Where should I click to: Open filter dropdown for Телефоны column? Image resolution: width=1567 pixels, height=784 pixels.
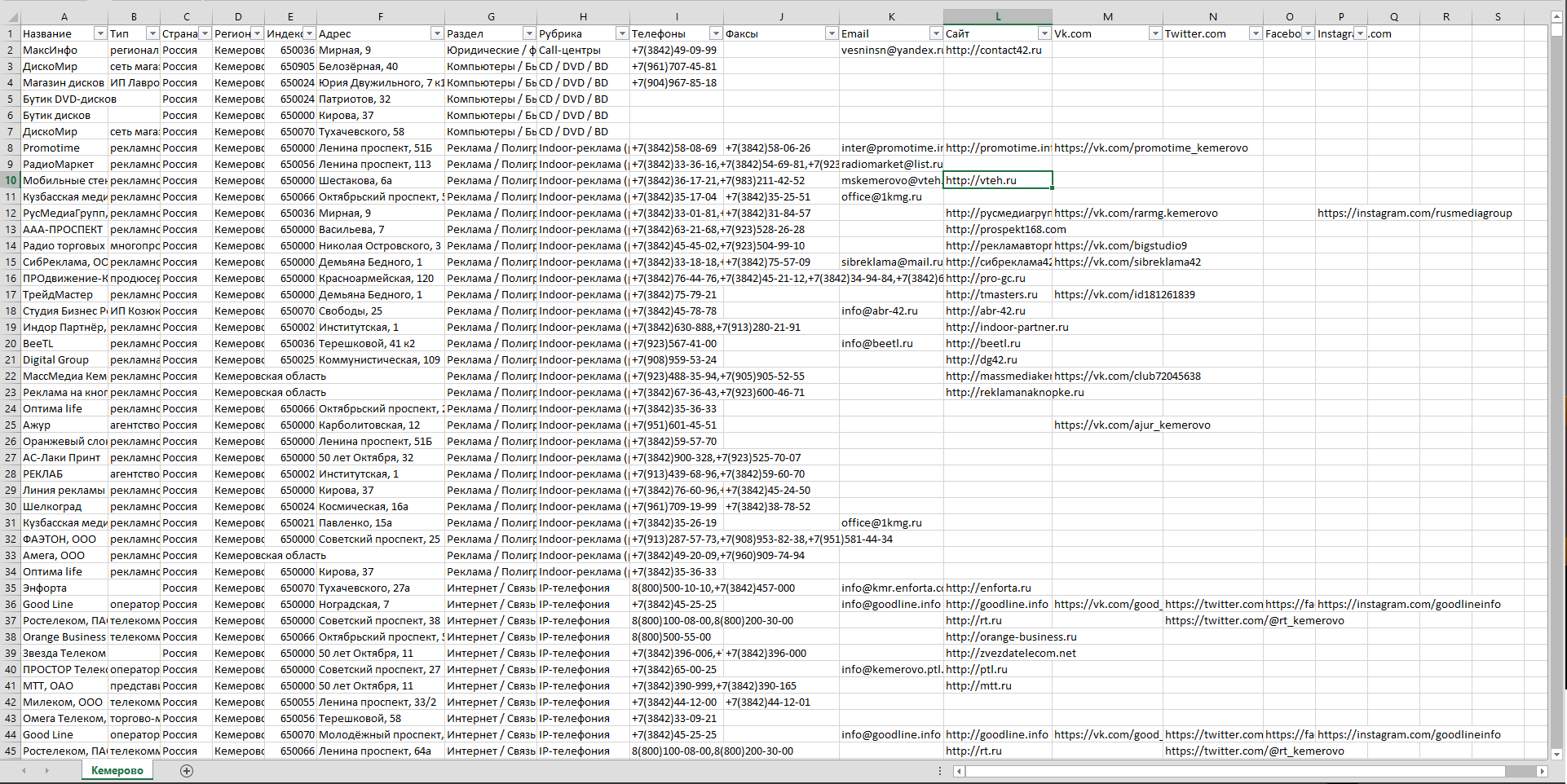click(716, 33)
